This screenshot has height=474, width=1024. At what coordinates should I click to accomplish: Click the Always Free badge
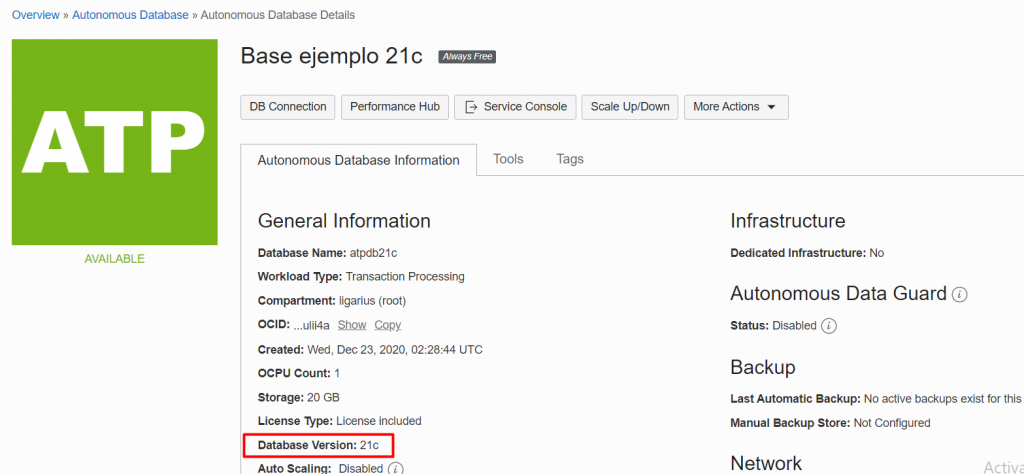tap(467, 57)
